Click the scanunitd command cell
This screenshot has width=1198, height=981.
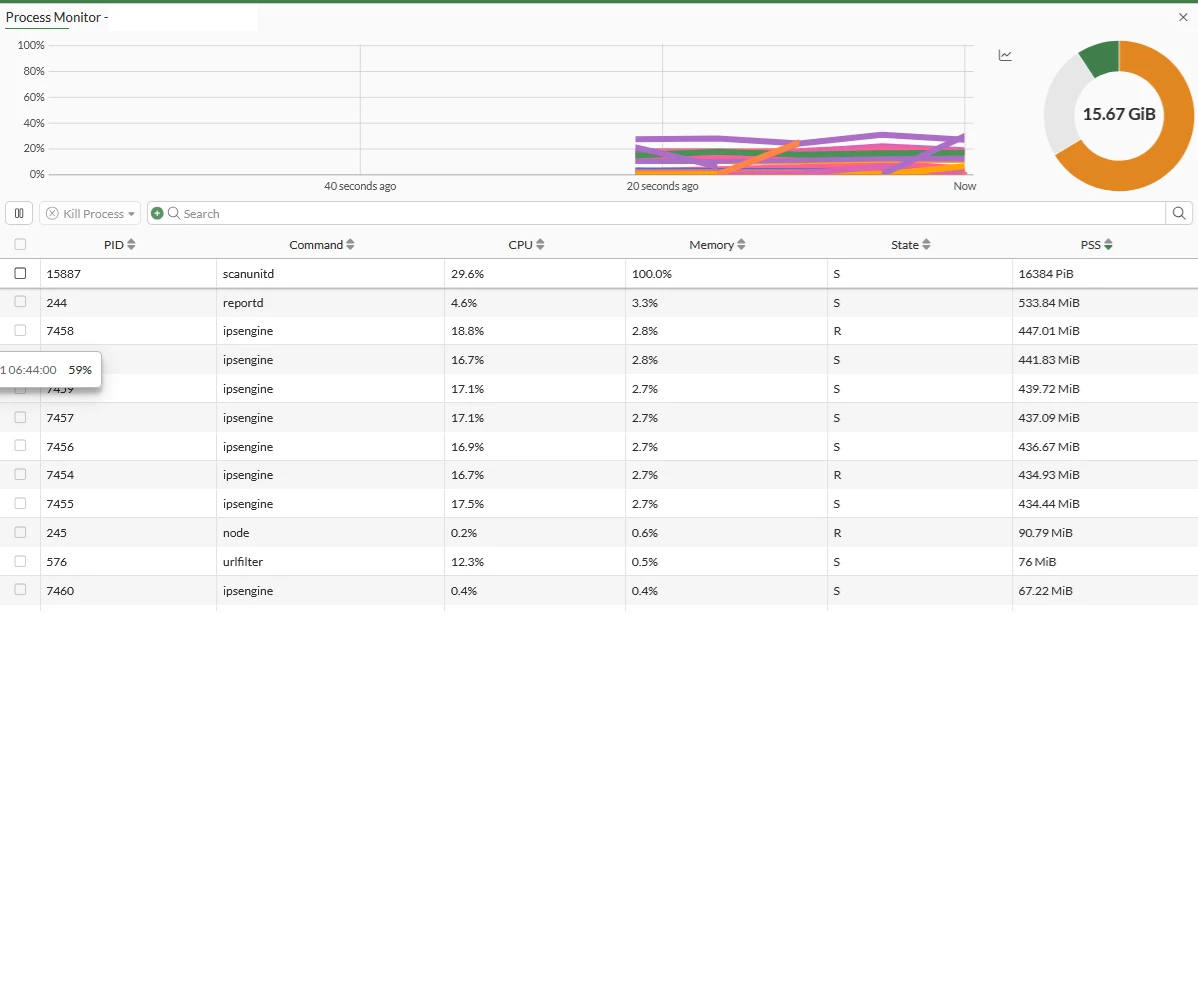(248, 274)
